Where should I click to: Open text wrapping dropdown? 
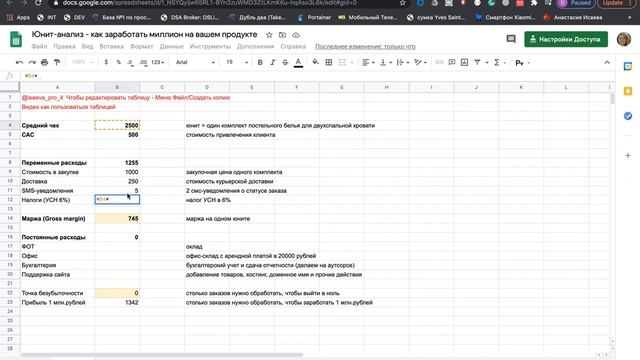point(403,62)
